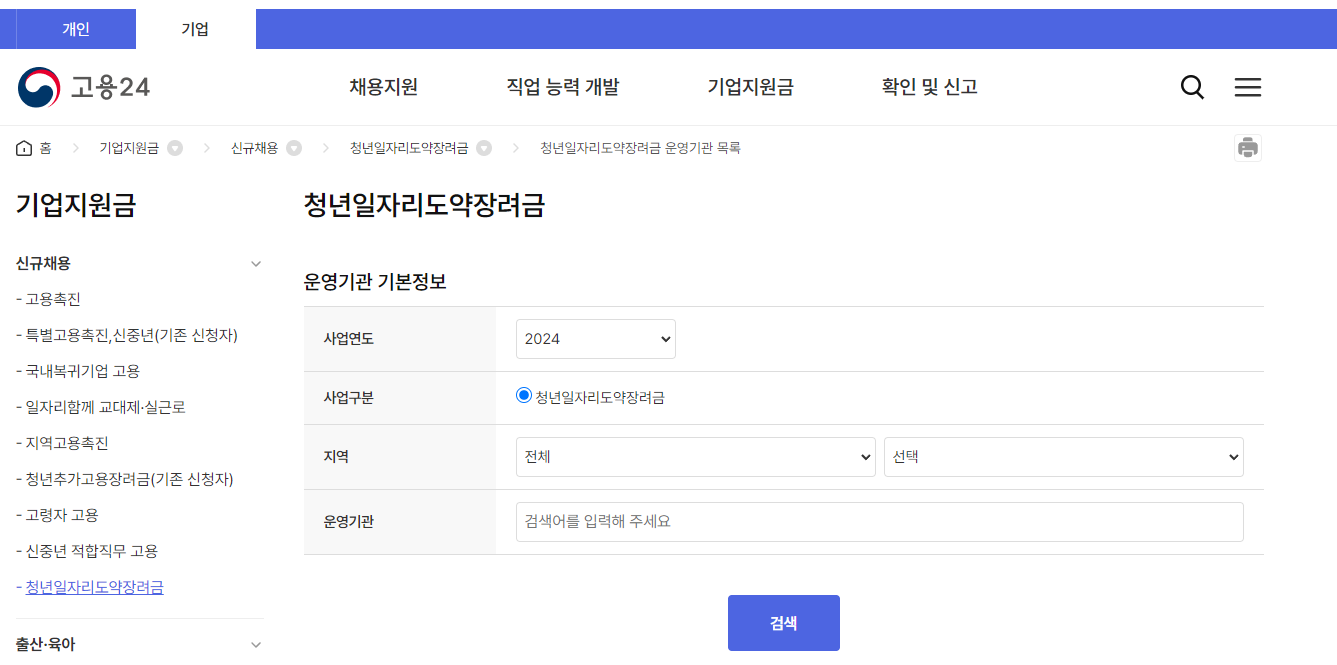Open the hamburger menu icon
Image resolution: width=1337 pixels, height=665 pixels.
coord(1247,87)
